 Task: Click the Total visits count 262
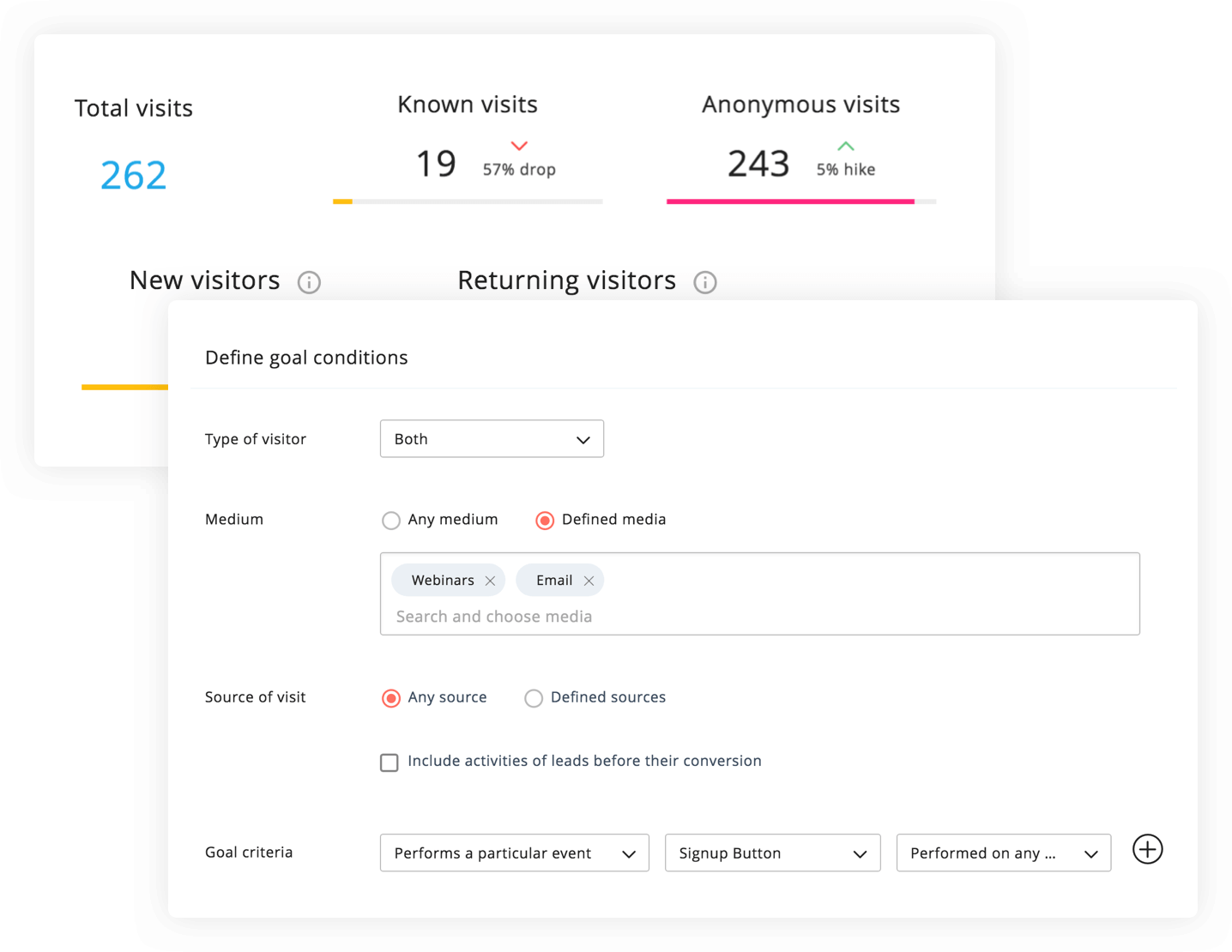click(x=133, y=176)
